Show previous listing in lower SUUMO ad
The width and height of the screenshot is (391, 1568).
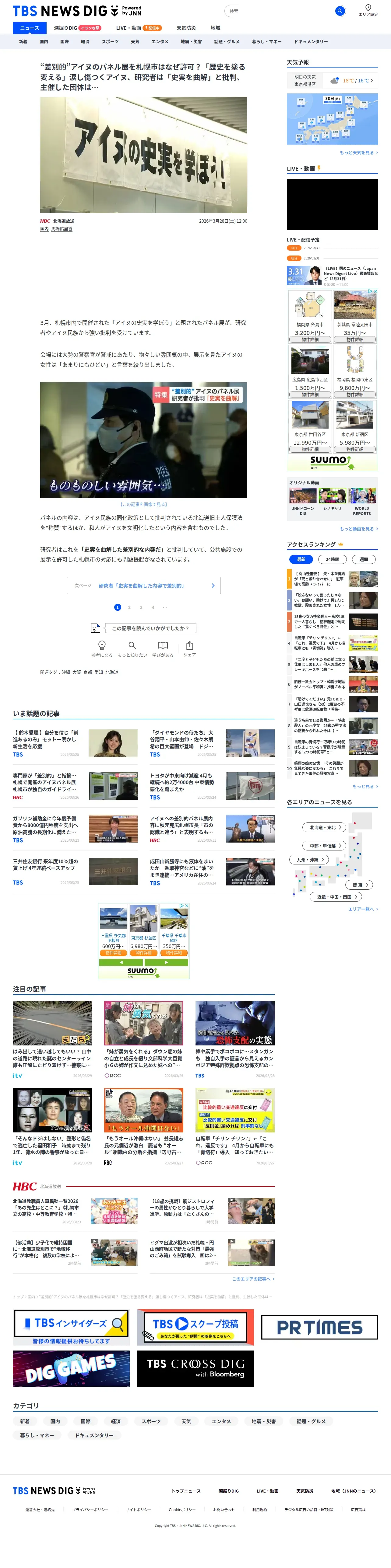(x=121, y=962)
